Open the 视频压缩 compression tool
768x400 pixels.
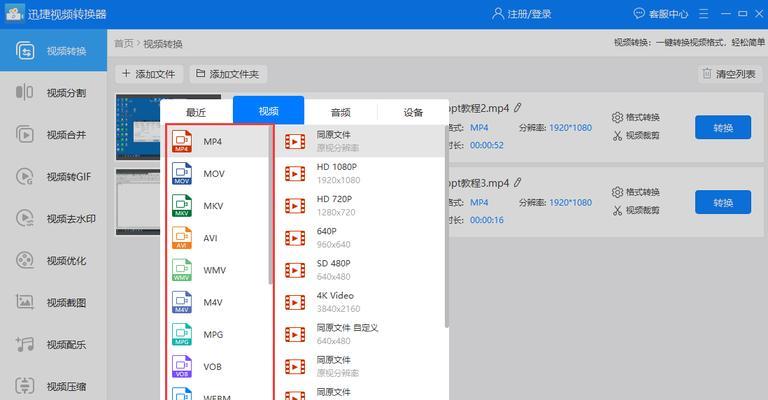click(53, 386)
